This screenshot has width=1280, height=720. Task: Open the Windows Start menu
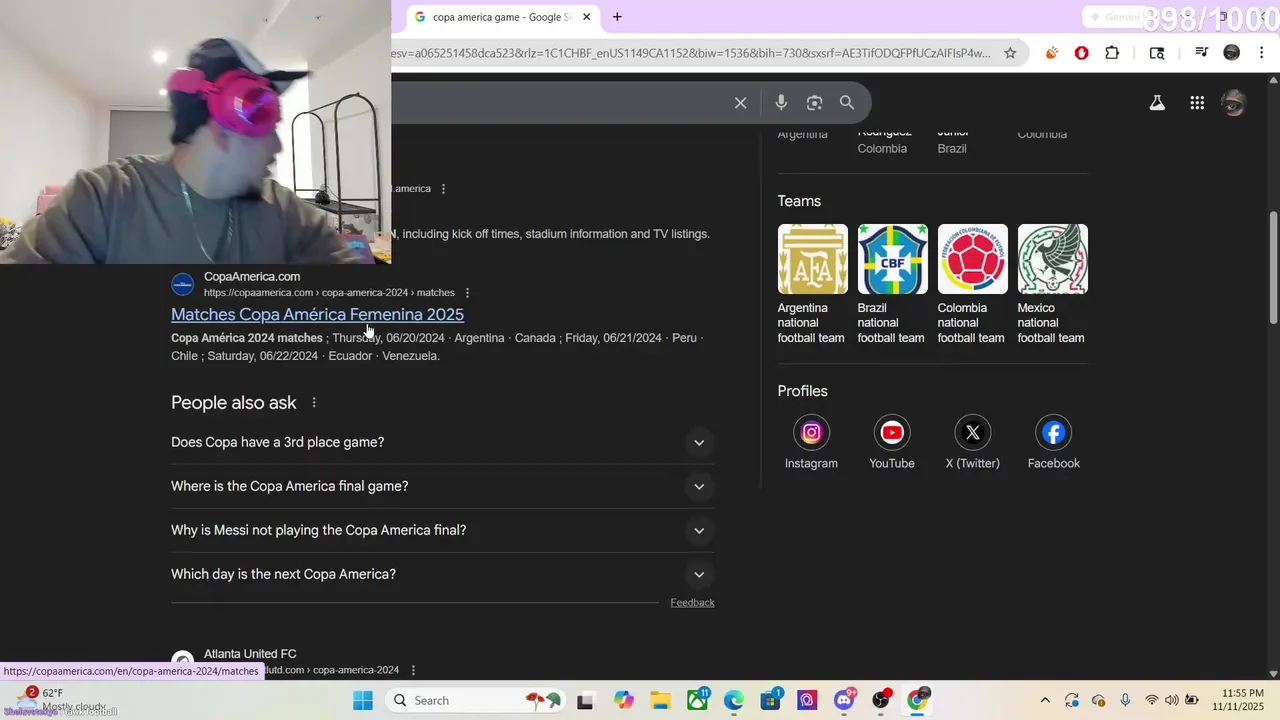362,700
